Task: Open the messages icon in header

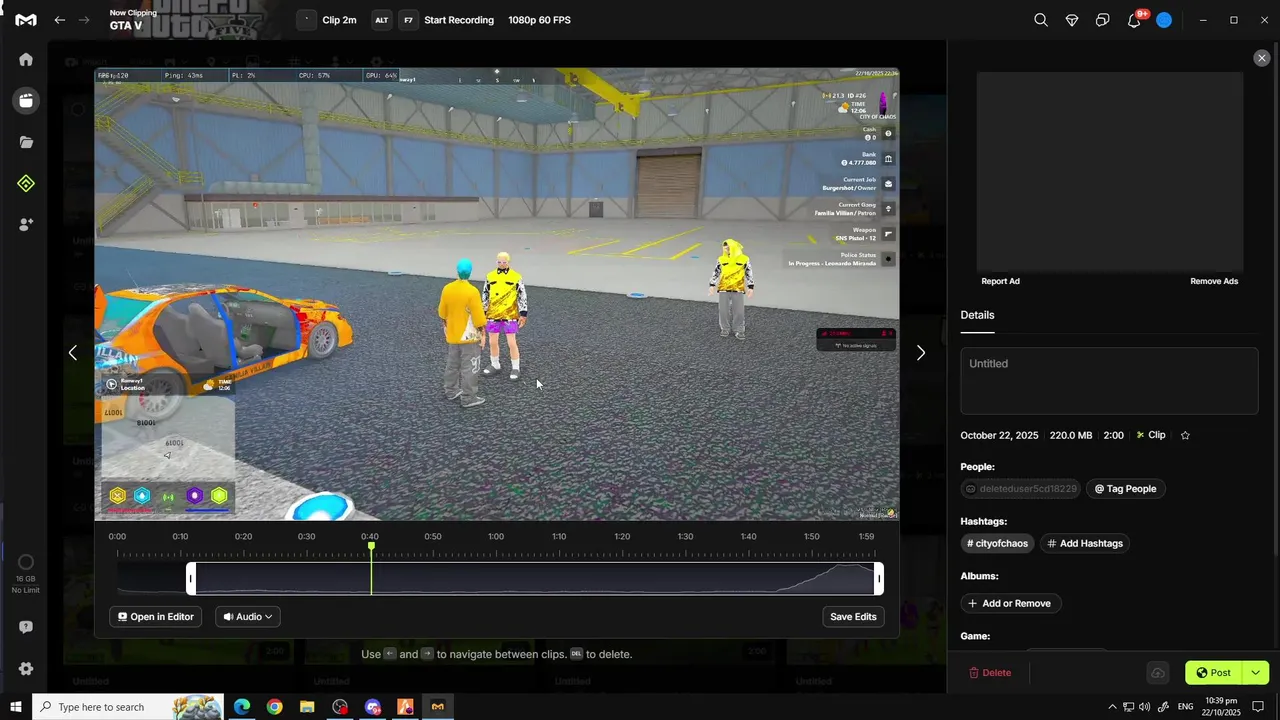Action: [x=1102, y=20]
